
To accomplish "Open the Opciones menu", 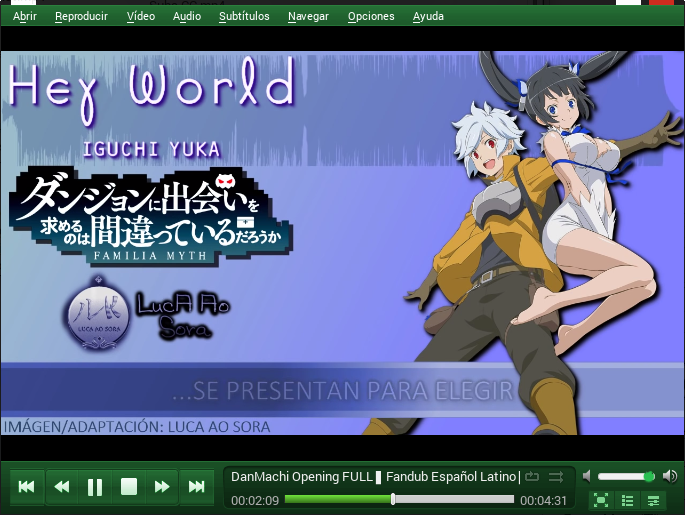I will [371, 16].
